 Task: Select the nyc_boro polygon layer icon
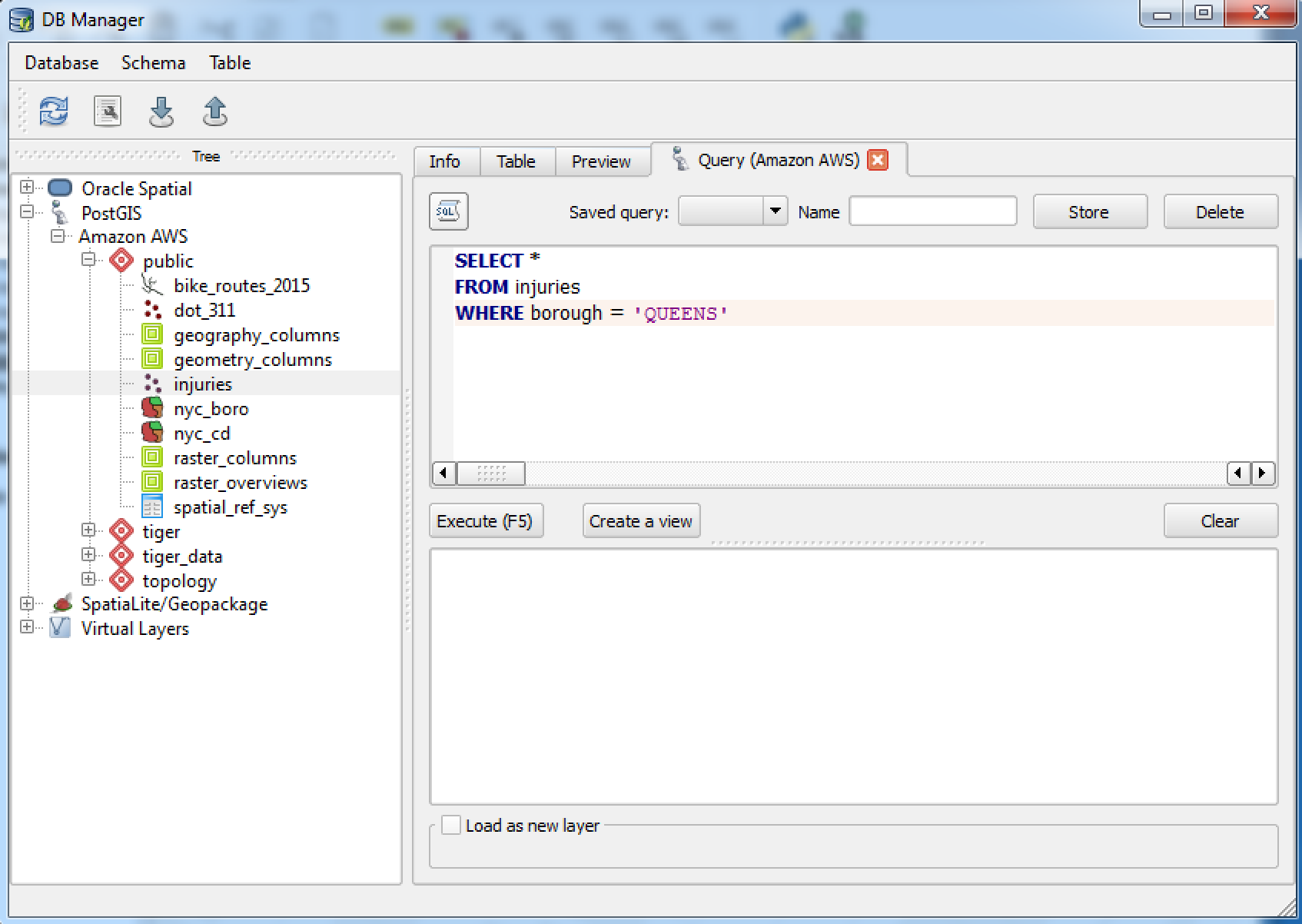pos(152,408)
